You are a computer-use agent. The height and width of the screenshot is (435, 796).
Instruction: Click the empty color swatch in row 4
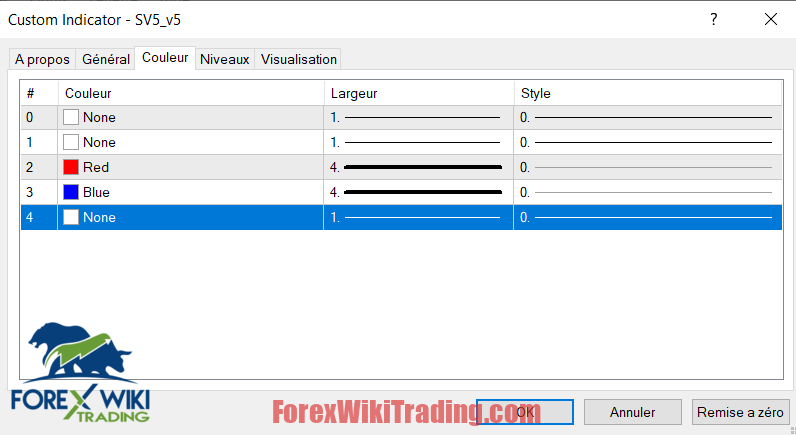[x=71, y=217]
